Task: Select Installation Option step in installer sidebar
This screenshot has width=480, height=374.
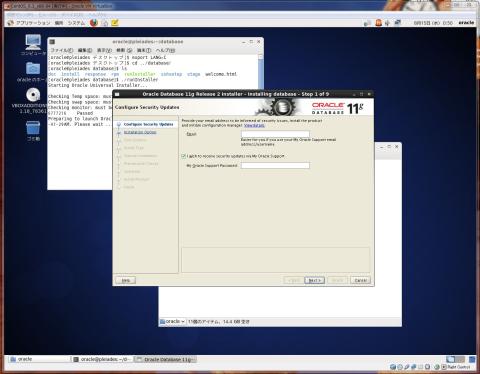Action: point(140,132)
